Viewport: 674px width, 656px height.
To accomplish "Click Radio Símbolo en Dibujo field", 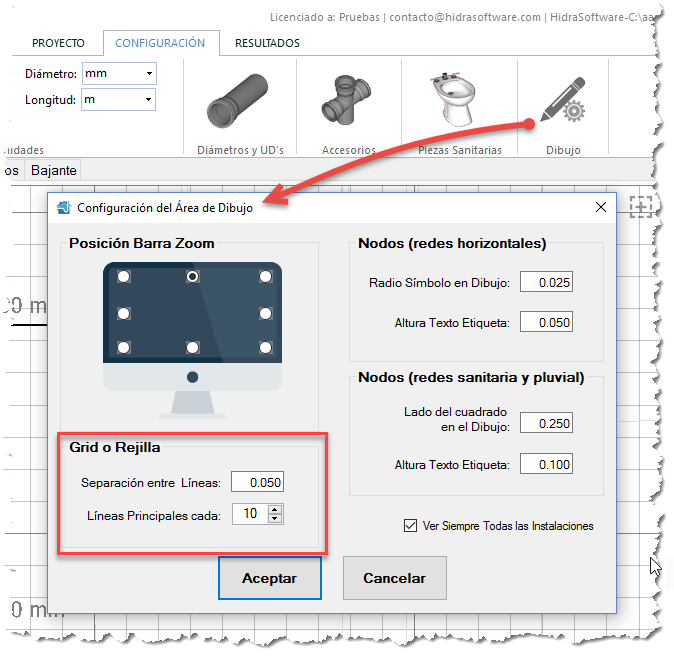I will [546, 283].
